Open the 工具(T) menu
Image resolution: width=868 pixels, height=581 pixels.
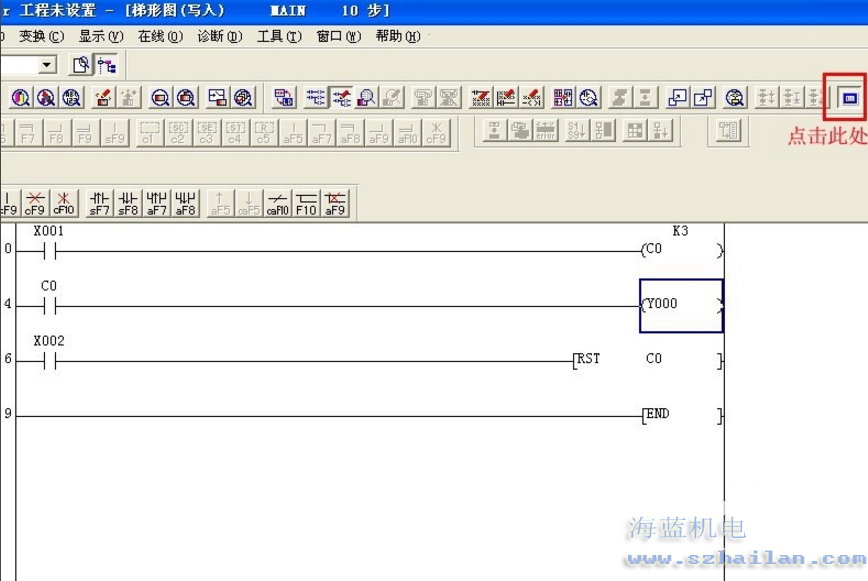(x=281, y=36)
